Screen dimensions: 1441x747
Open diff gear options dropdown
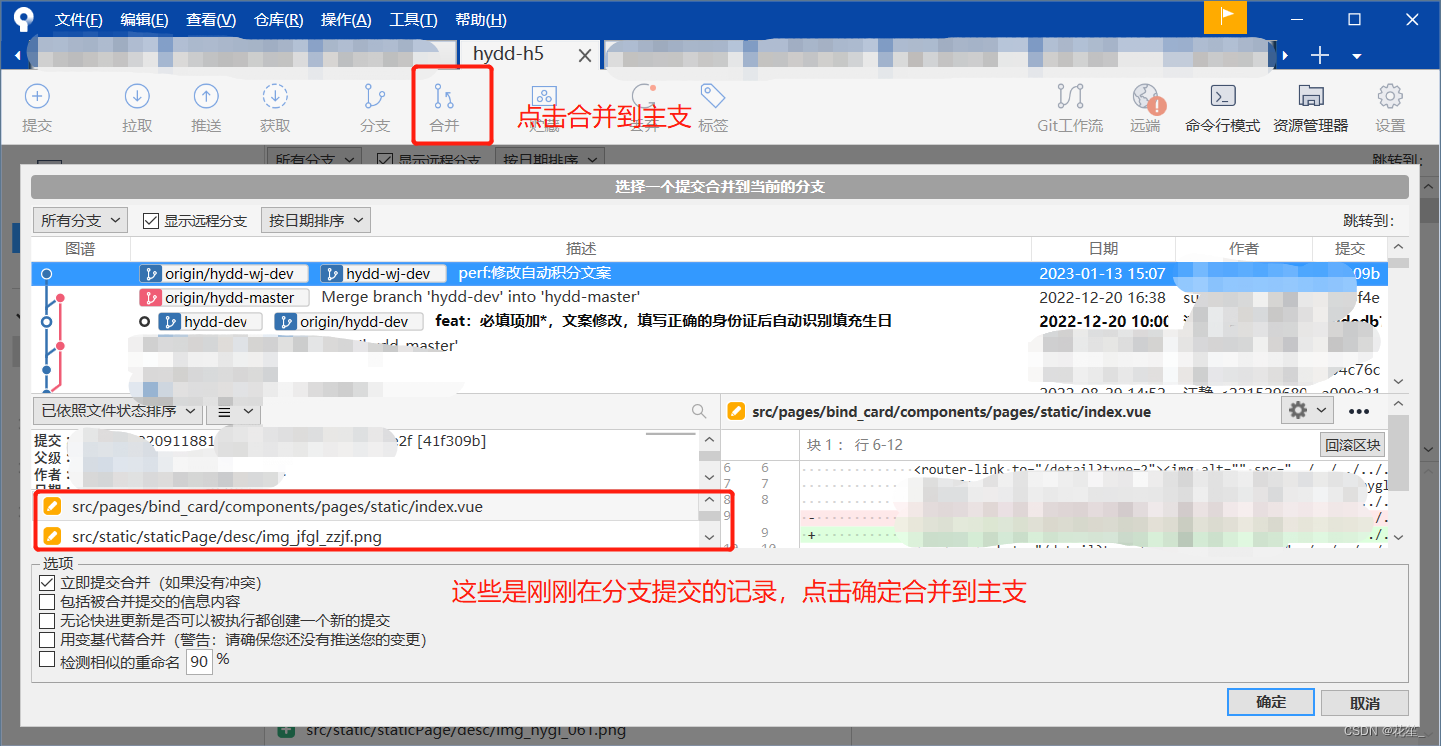click(x=1307, y=410)
